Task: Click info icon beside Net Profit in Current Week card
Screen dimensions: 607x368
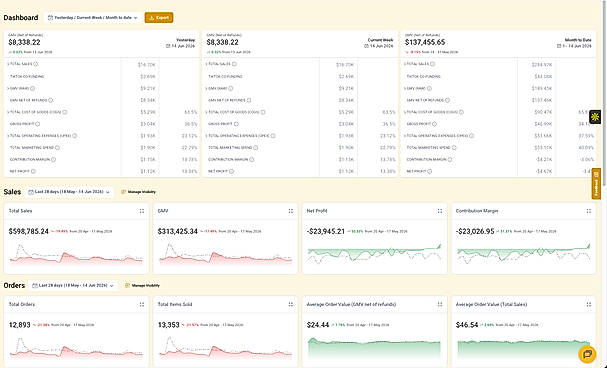Action: [x=231, y=171]
